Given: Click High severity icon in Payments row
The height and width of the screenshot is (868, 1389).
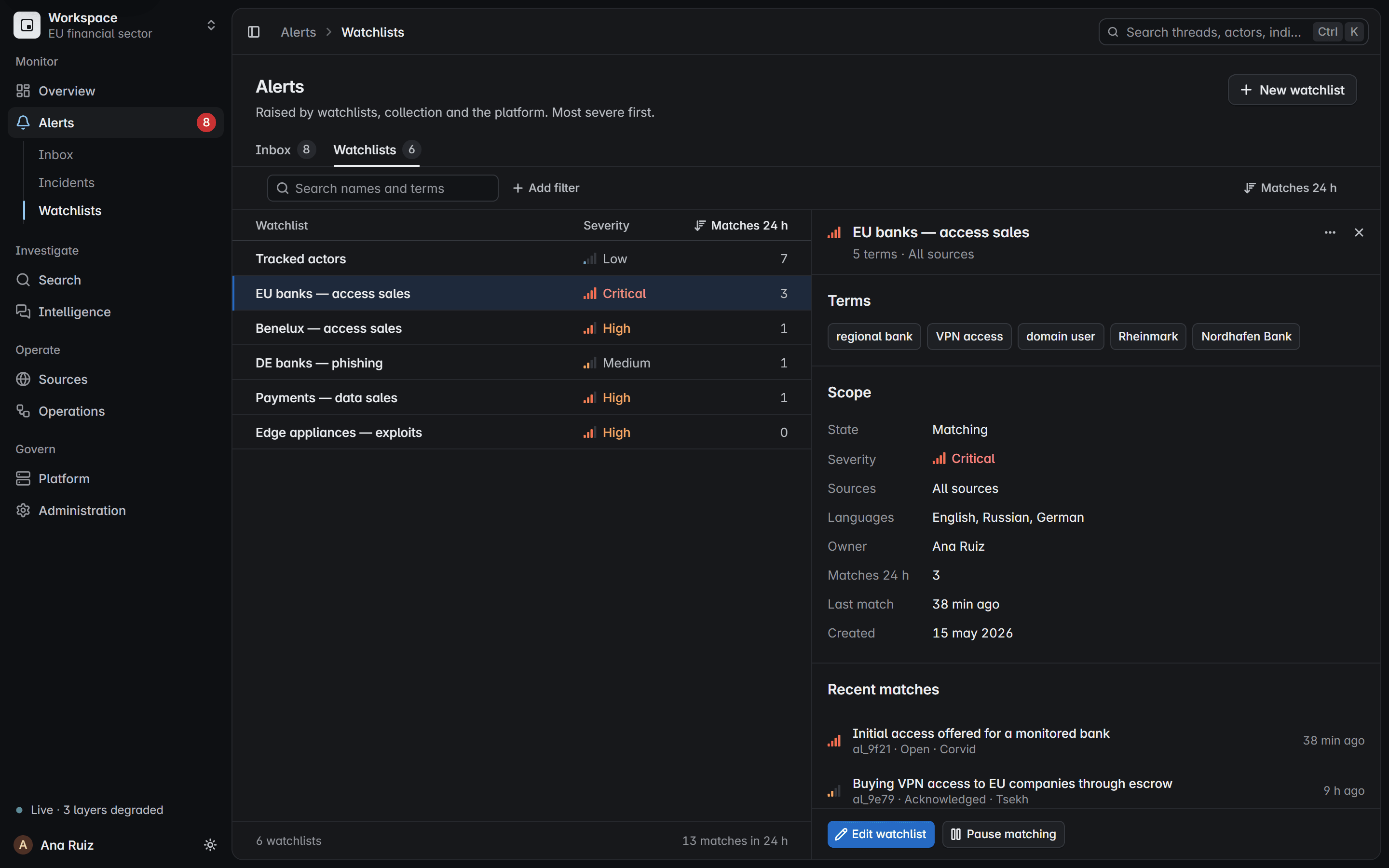Looking at the screenshot, I should coord(590,398).
